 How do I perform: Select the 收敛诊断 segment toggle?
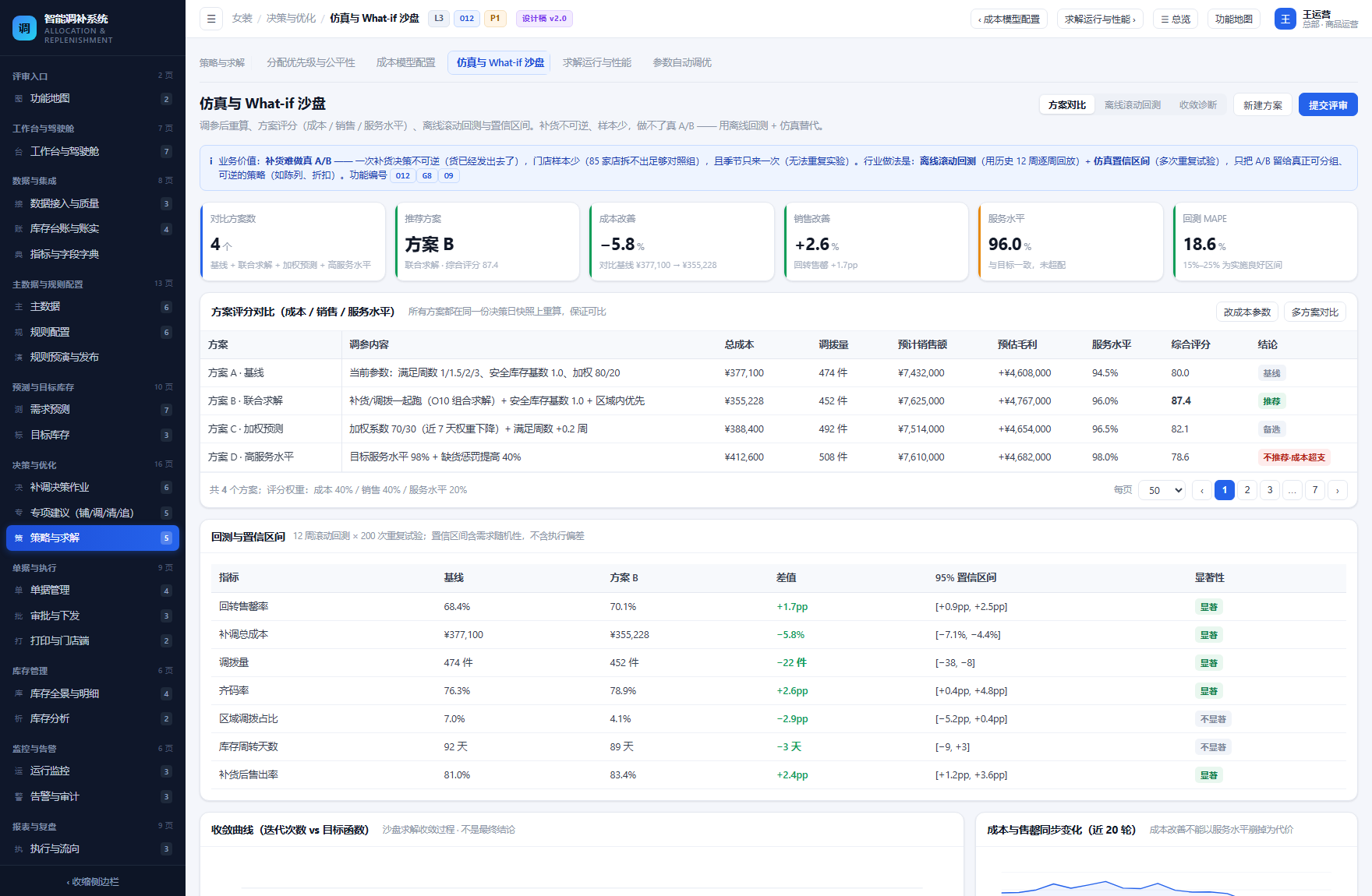point(1197,104)
